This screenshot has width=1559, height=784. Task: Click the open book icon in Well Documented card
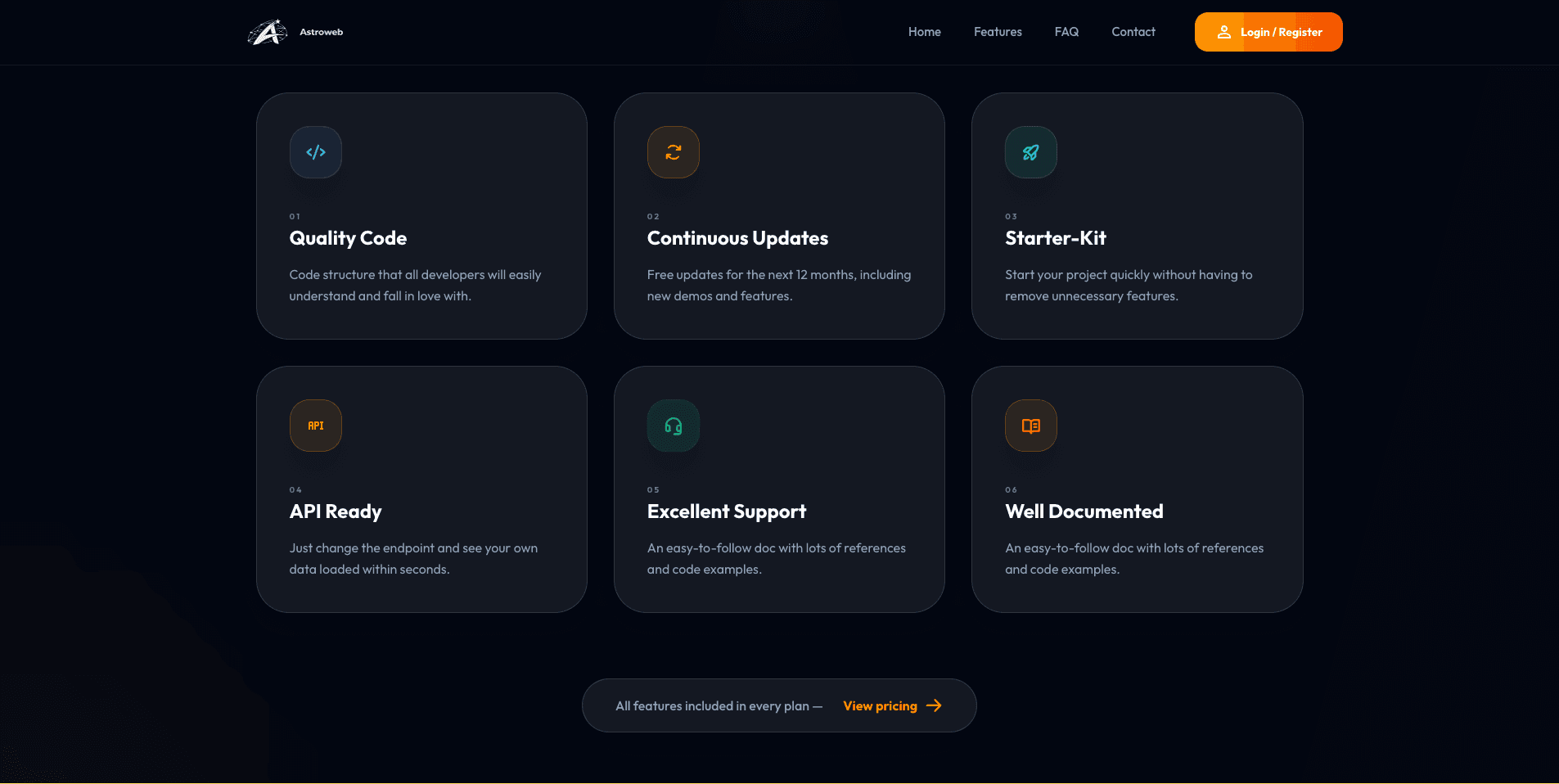(1031, 426)
